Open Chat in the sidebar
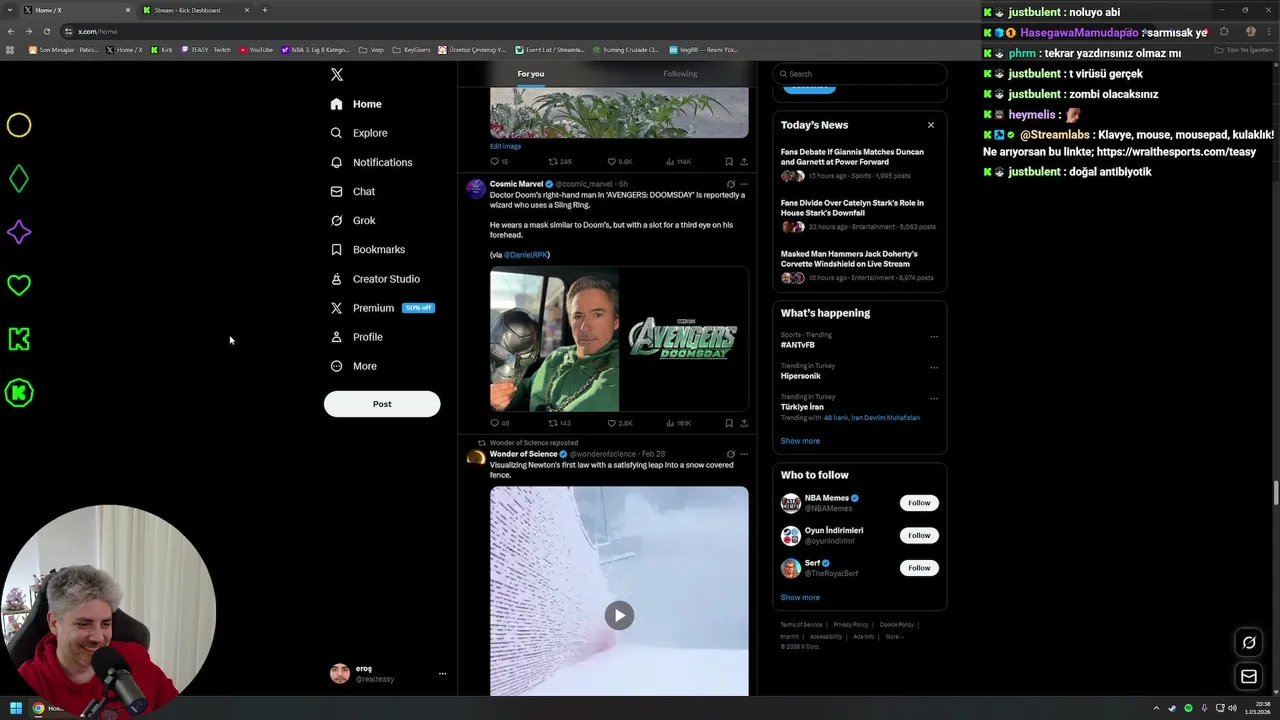The image size is (1280, 720). click(353, 191)
